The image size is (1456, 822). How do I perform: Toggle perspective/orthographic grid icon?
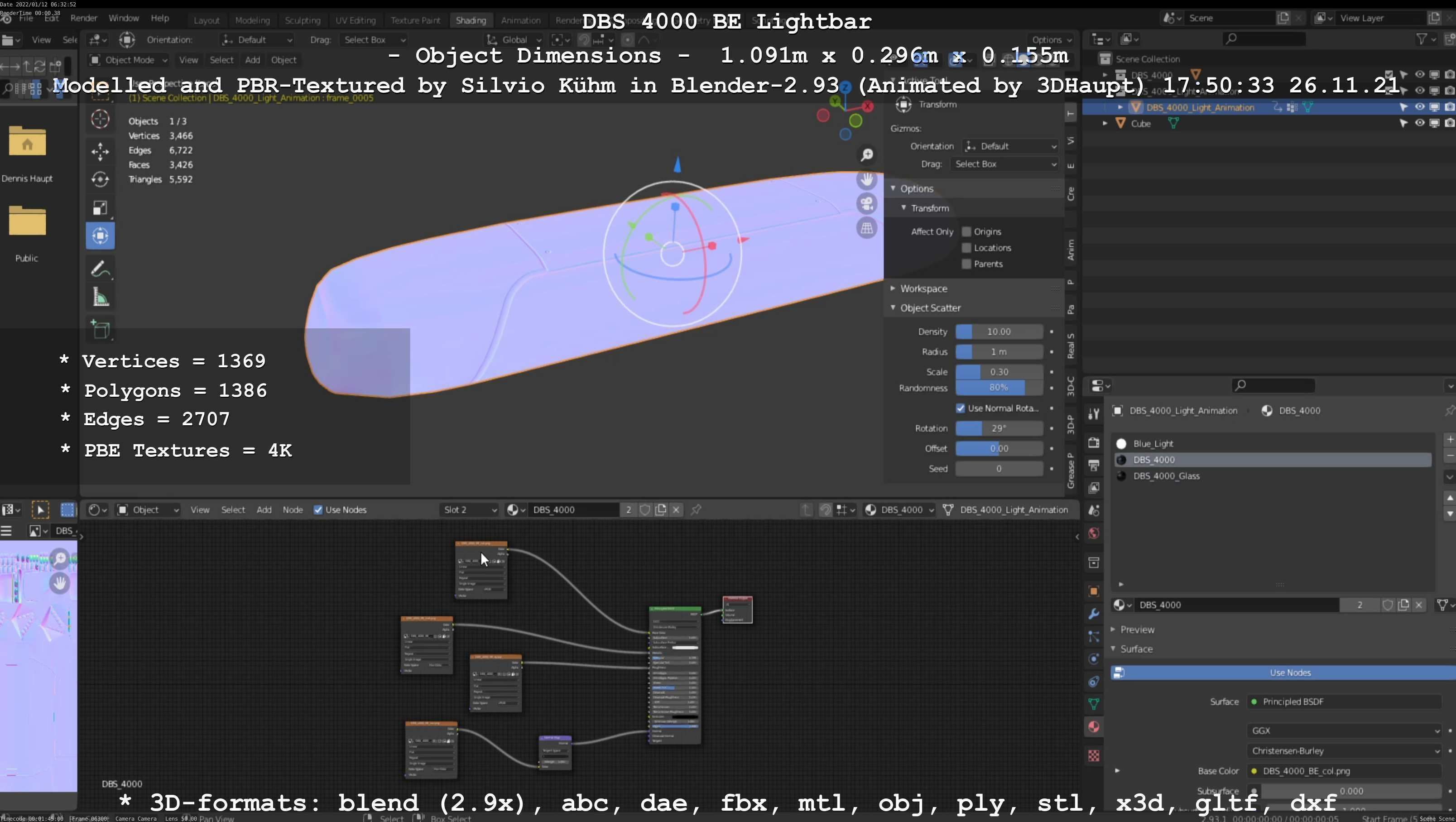coord(866,228)
